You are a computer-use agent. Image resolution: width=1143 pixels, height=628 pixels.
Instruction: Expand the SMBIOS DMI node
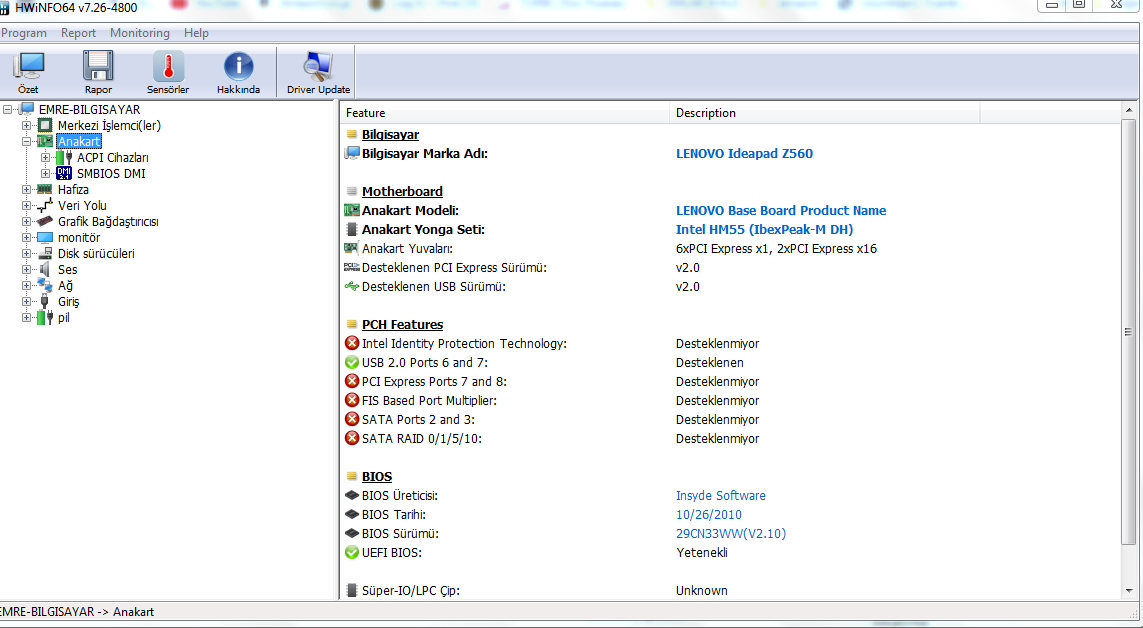45,173
